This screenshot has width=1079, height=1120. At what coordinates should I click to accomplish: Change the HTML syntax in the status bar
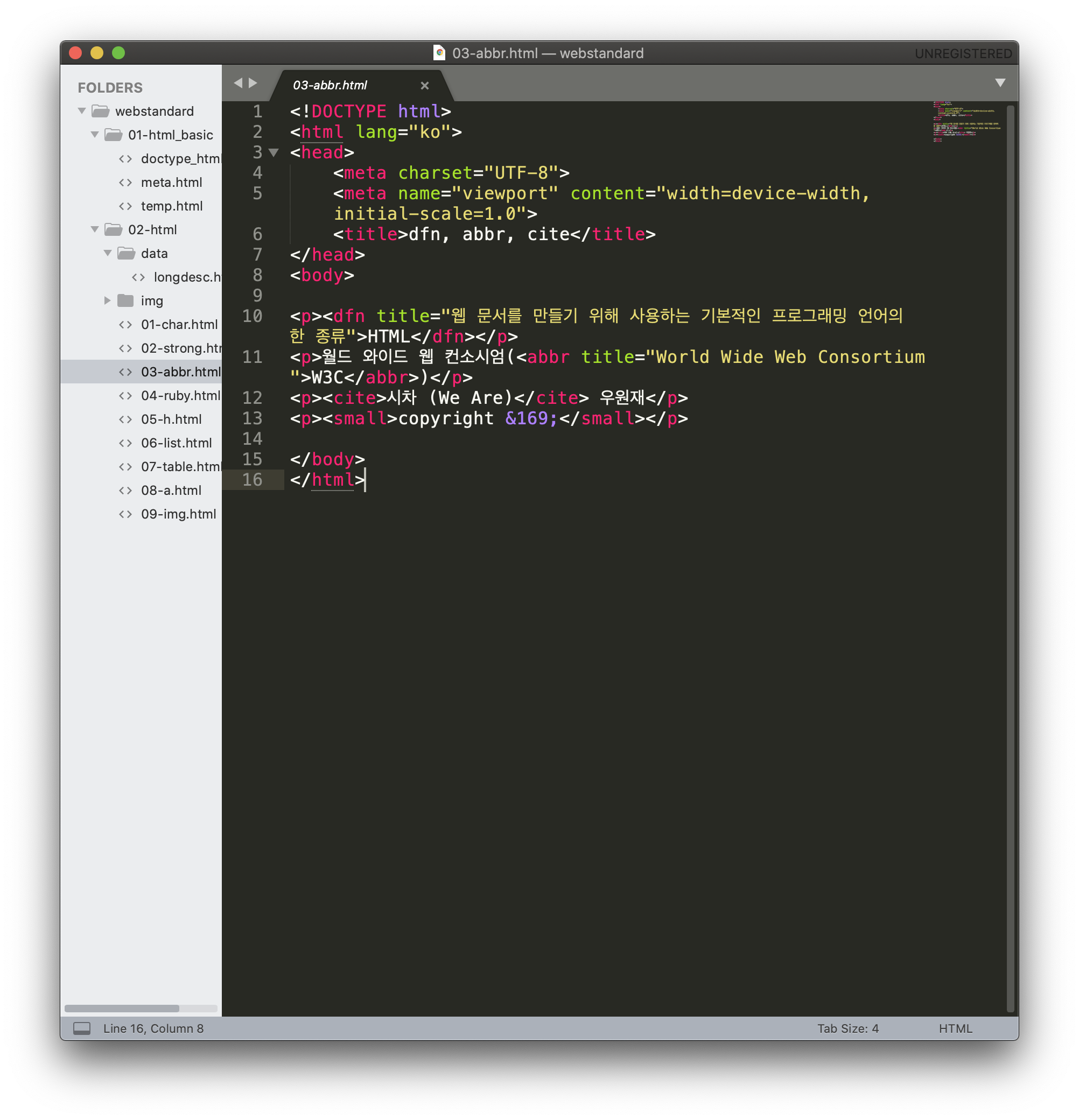(x=955, y=1028)
